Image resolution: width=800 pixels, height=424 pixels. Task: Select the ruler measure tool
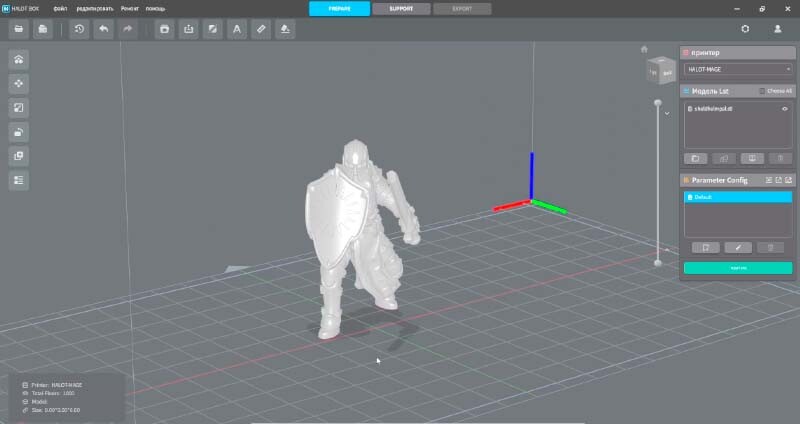tap(261, 29)
